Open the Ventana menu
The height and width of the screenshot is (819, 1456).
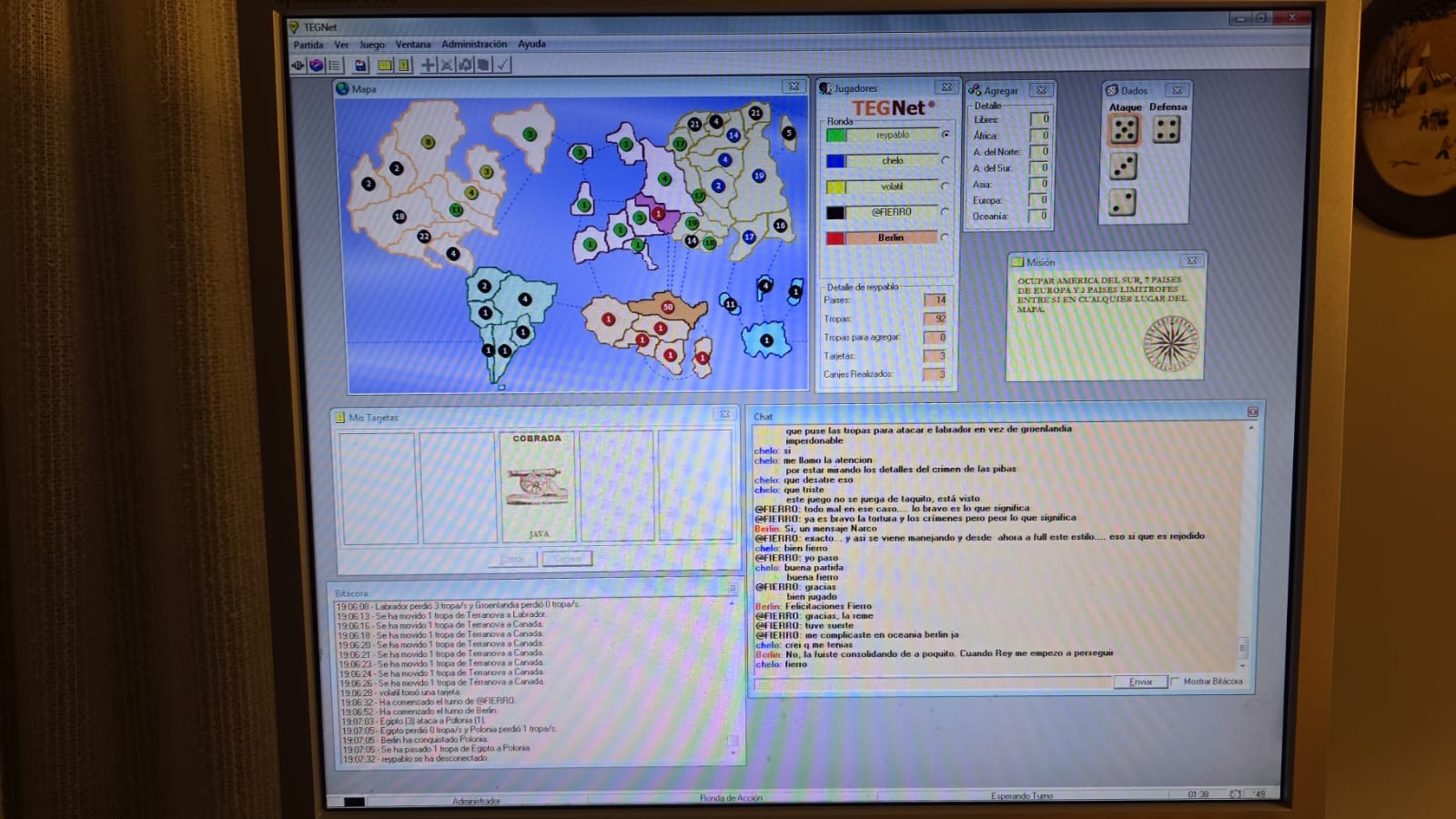point(412,45)
